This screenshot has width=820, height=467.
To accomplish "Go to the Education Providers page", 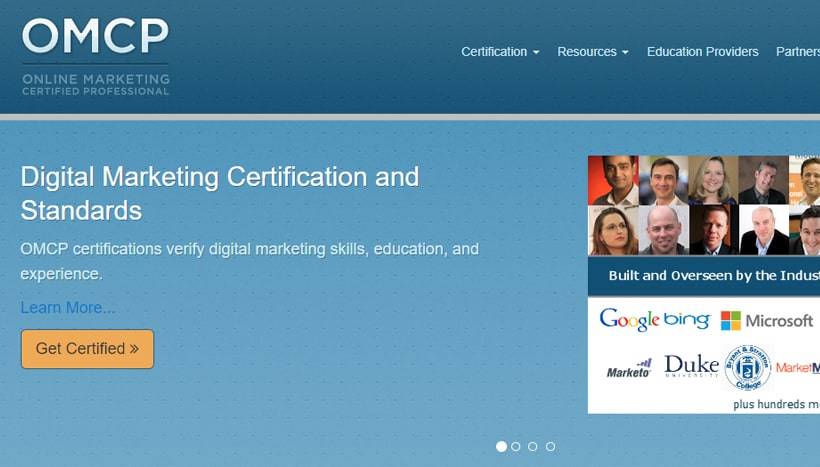I will (x=702, y=52).
